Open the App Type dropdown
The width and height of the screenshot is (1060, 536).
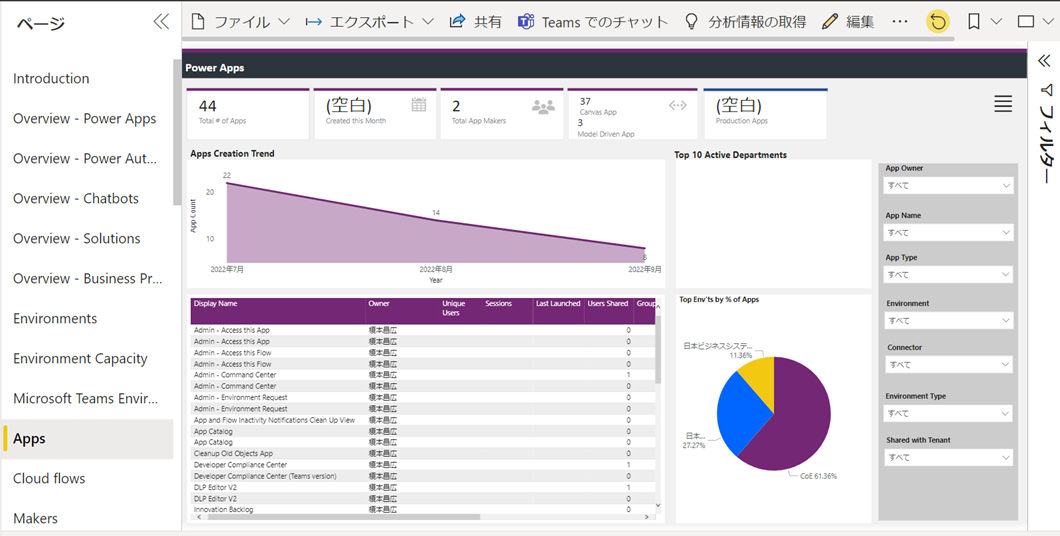point(948,274)
